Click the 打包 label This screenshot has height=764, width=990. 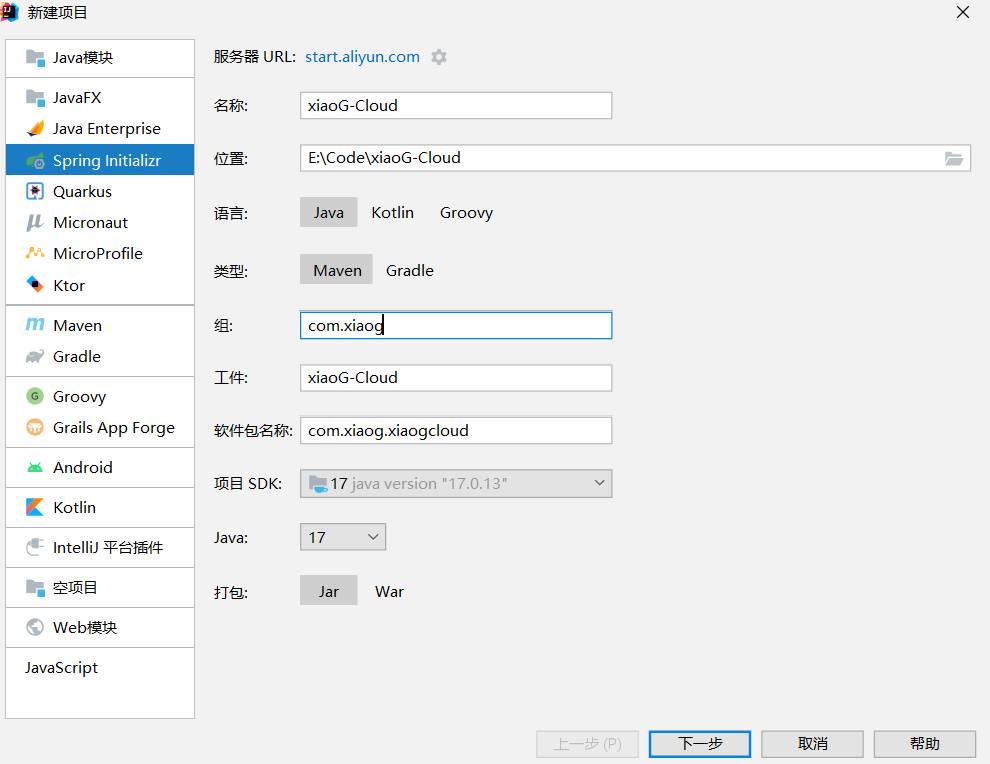pyautogui.click(x=230, y=592)
